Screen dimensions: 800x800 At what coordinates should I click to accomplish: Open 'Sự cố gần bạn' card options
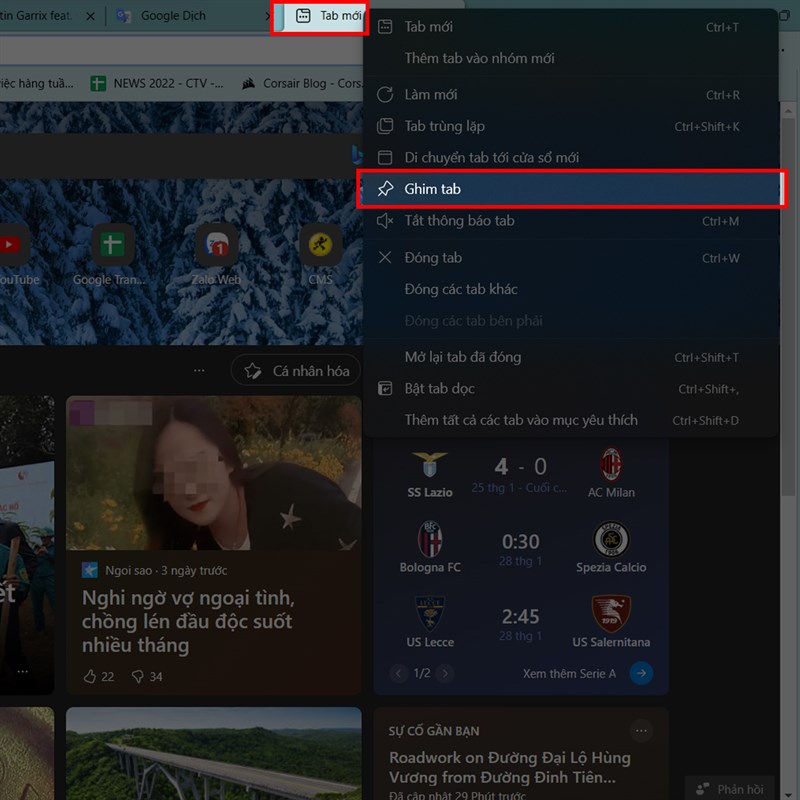coord(641,731)
